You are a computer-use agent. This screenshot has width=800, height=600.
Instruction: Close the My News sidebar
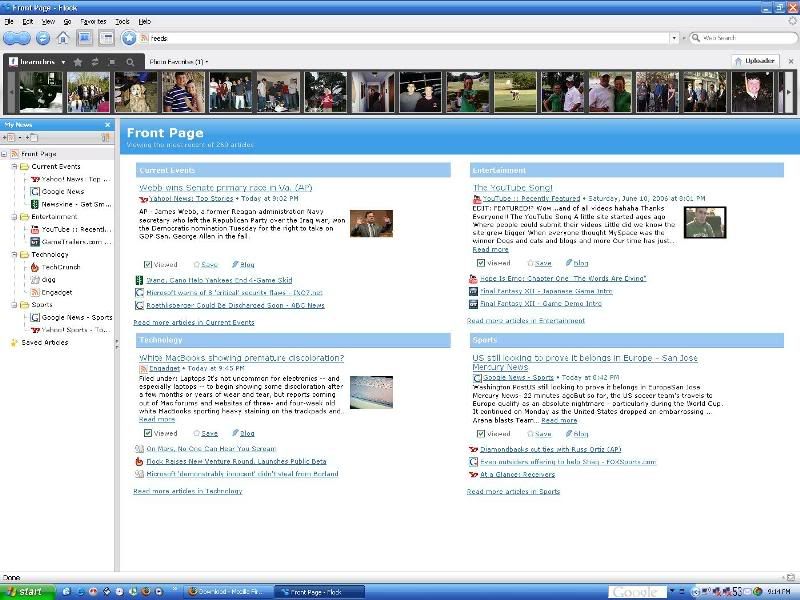click(108, 125)
